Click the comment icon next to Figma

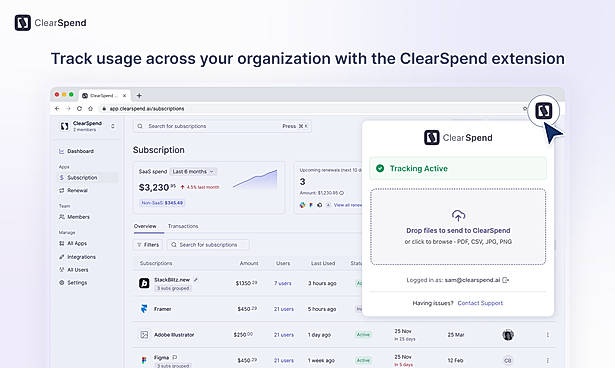point(175,357)
